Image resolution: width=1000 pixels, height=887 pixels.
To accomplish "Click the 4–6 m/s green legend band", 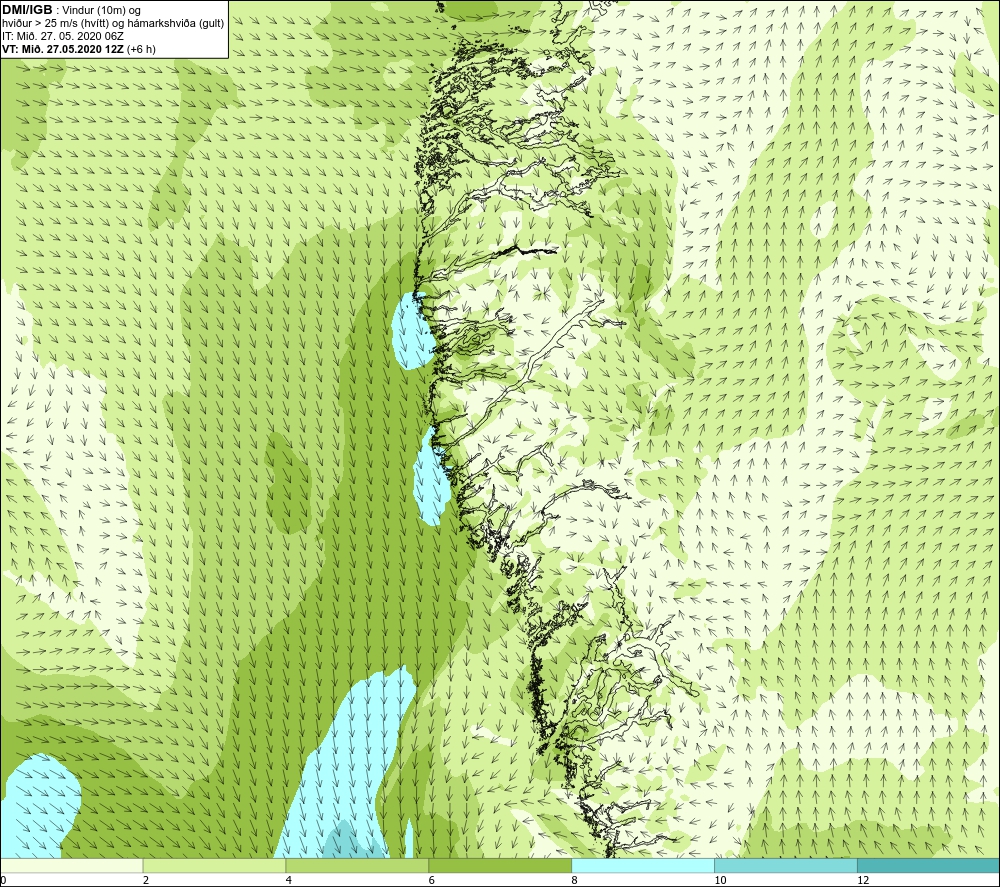I will point(357,866).
